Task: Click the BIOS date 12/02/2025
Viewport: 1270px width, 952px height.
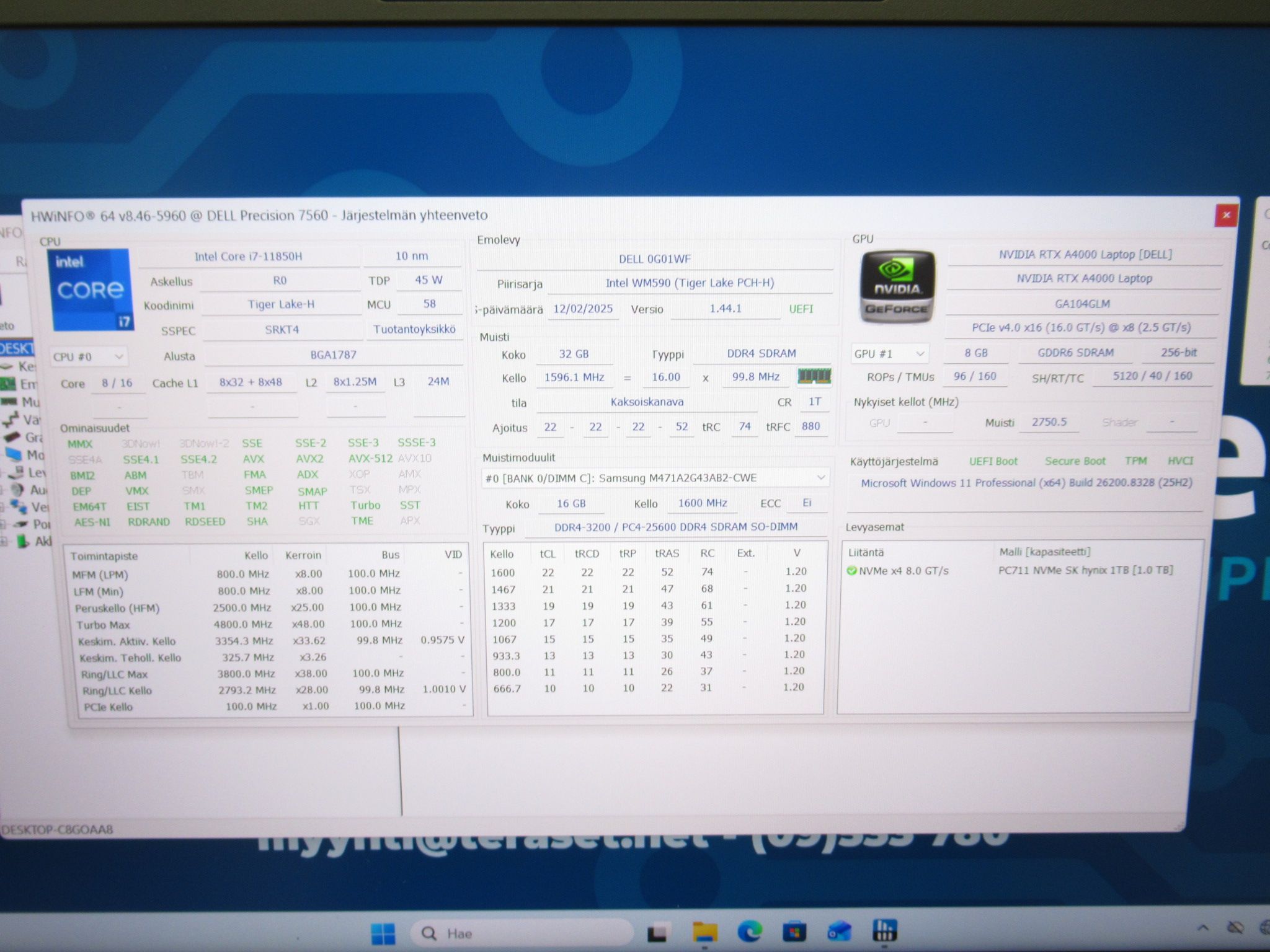Action: click(x=583, y=309)
